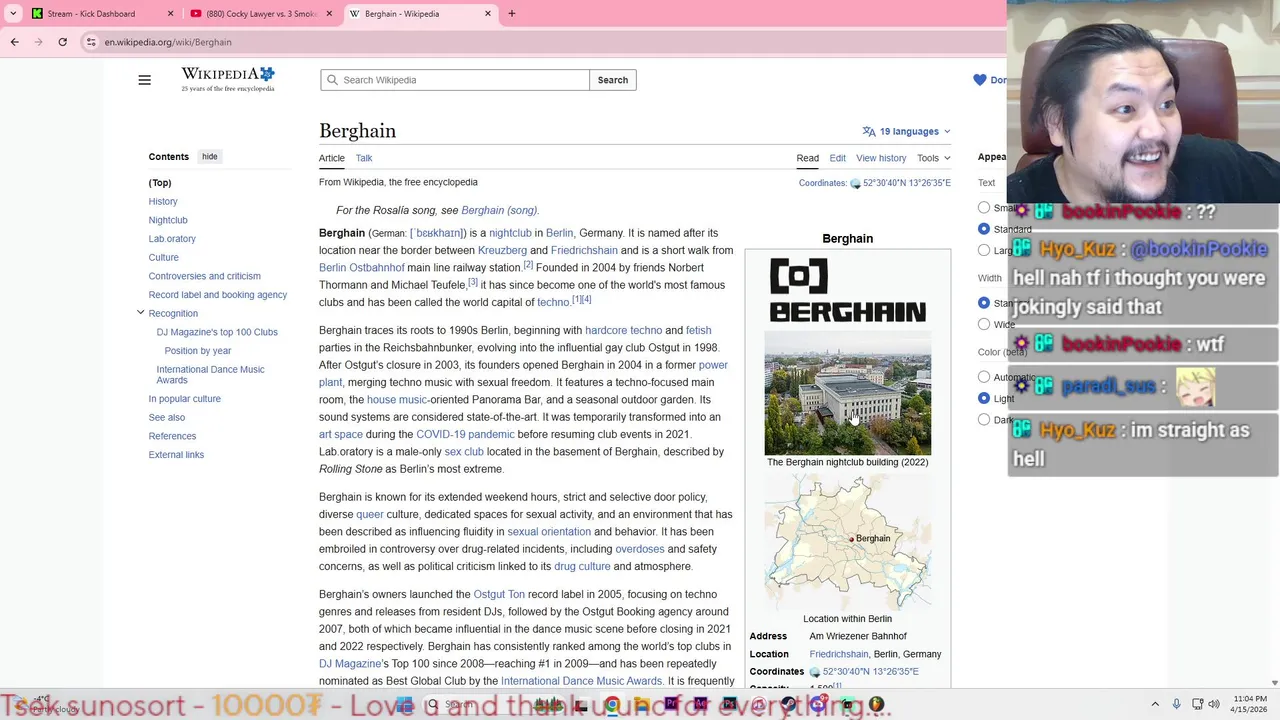Open a new browser tab with plus icon
The width and height of the screenshot is (1280, 720).
click(x=512, y=14)
